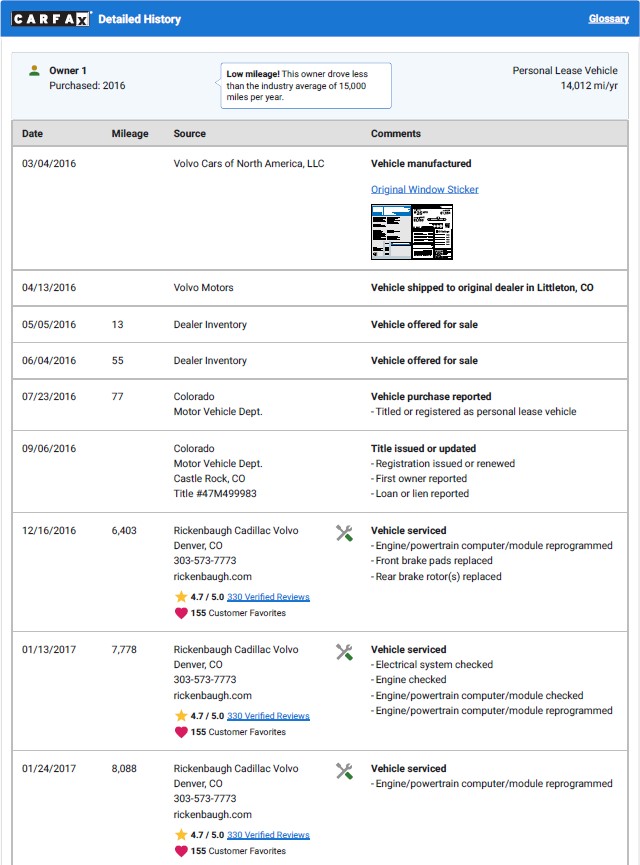Click Electrical system checked line
The image size is (640, 865).
pyautogui.click(x=432, y=665)
